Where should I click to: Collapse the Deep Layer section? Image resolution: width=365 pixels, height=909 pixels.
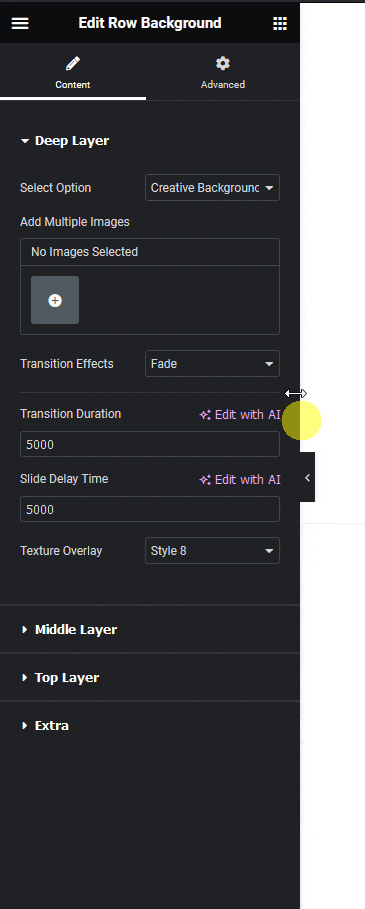pos(64,141)
